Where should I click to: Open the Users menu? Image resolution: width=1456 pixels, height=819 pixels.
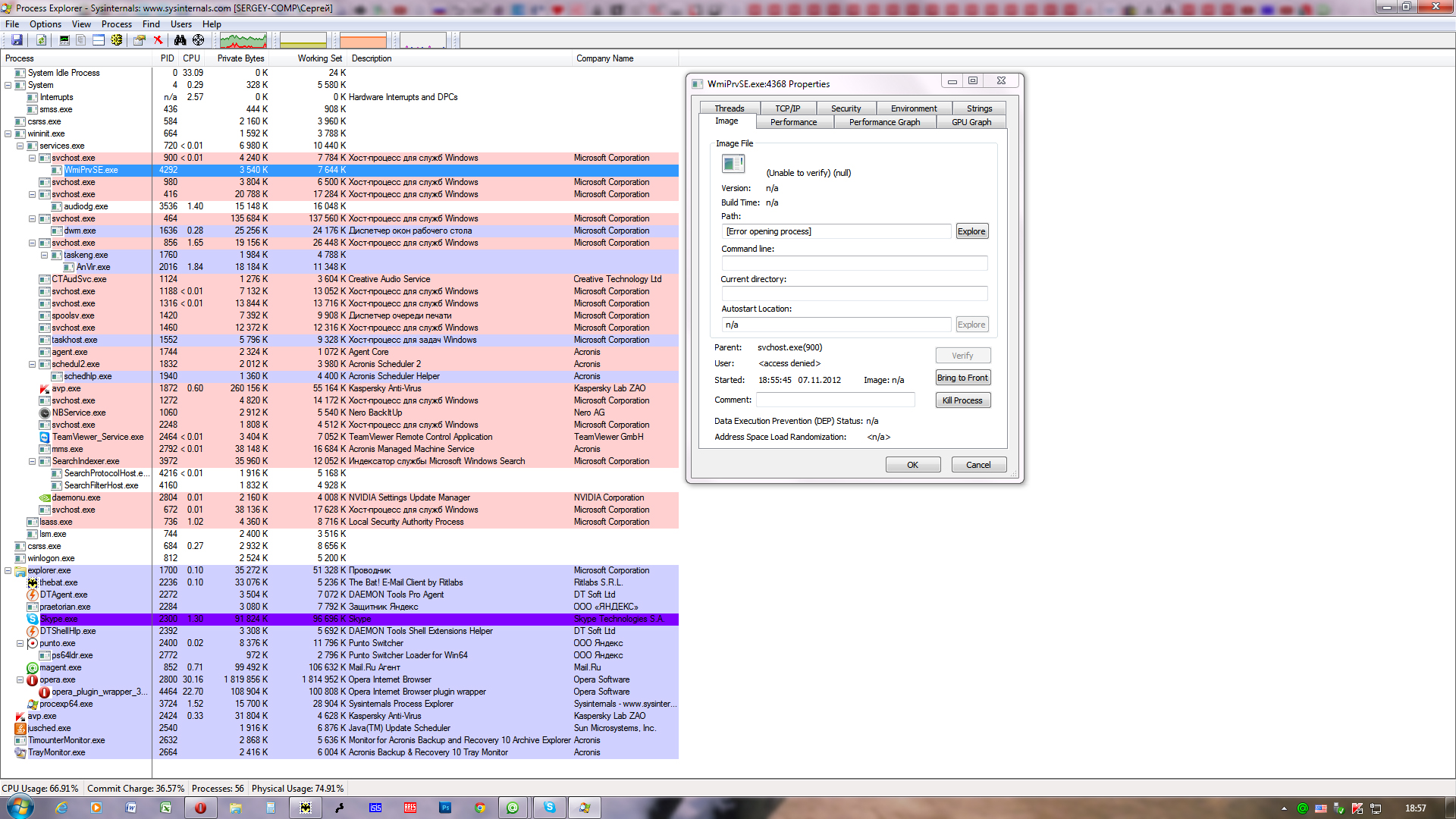tap(181, 24)
